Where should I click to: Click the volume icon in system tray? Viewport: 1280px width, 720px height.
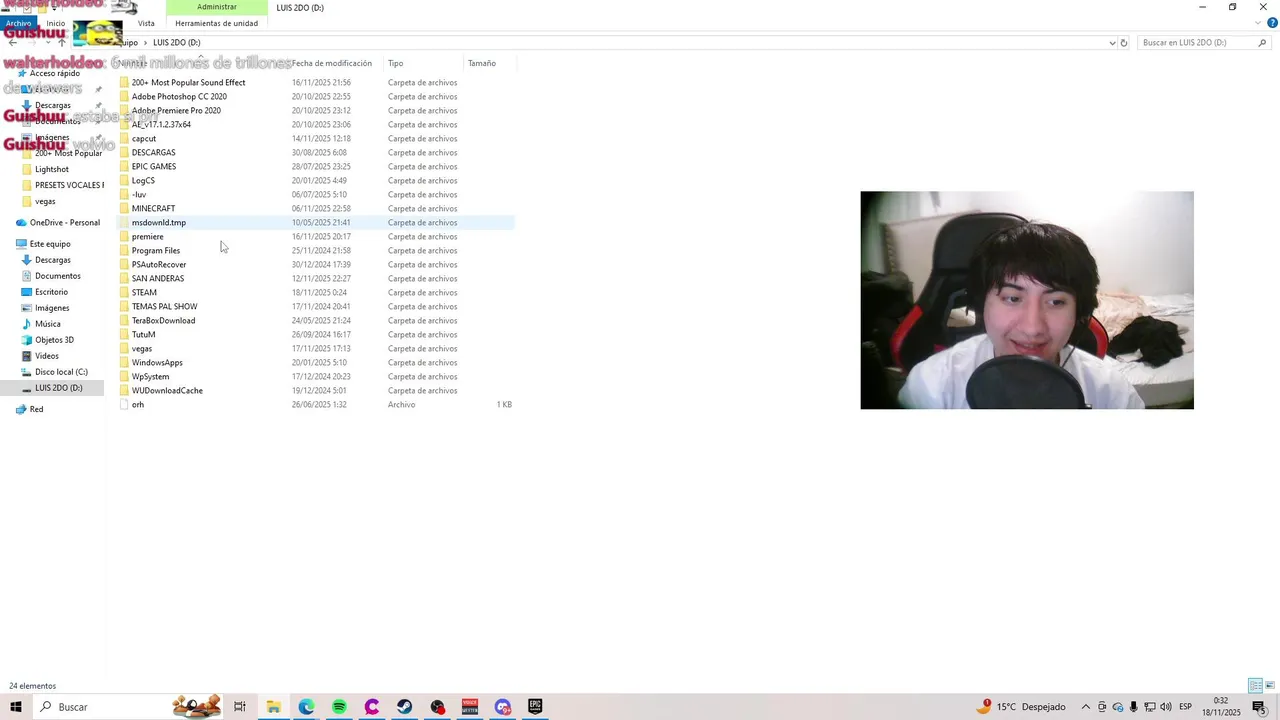point(1166,707)
